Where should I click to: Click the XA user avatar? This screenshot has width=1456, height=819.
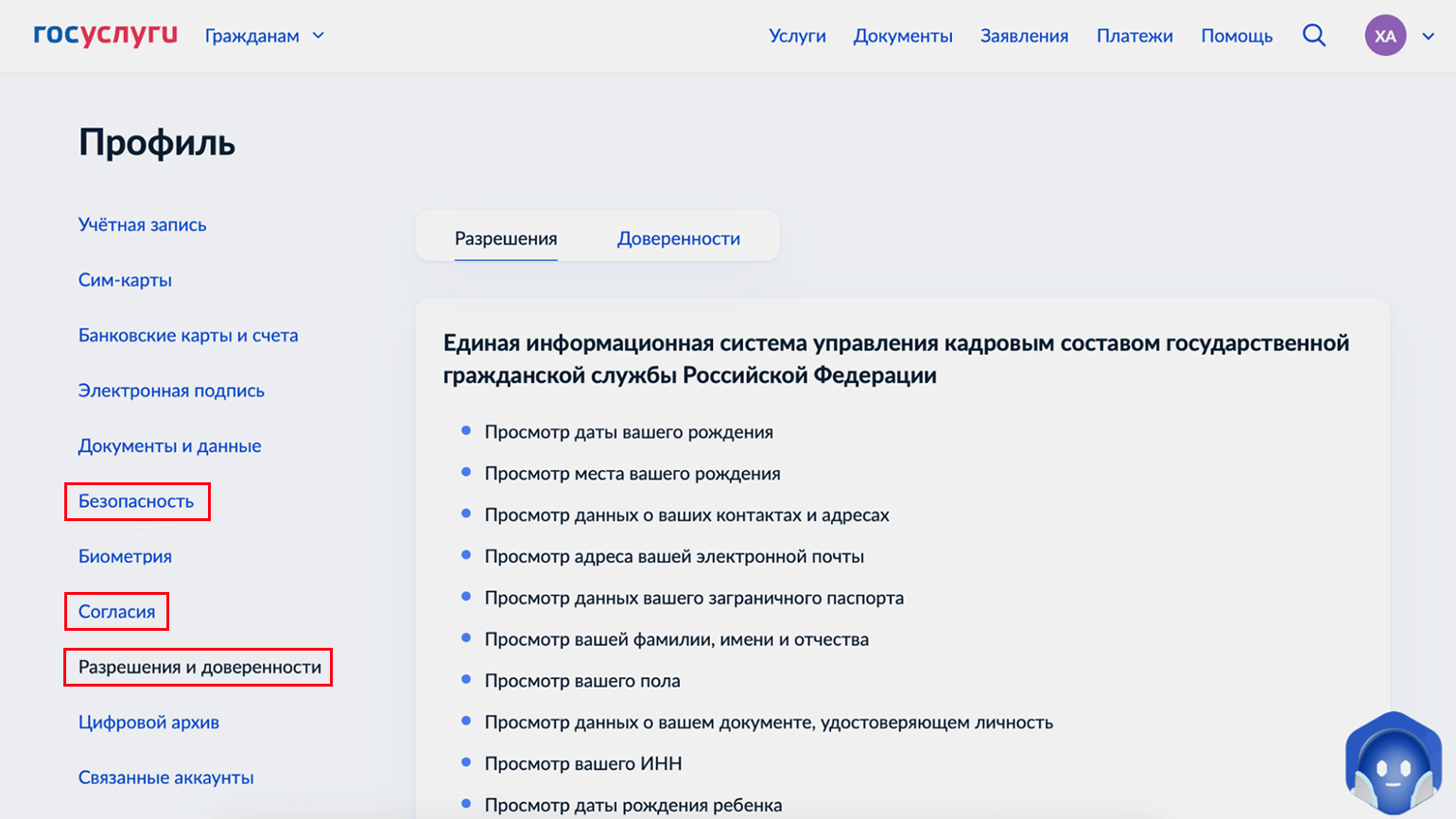(1384, 36)
